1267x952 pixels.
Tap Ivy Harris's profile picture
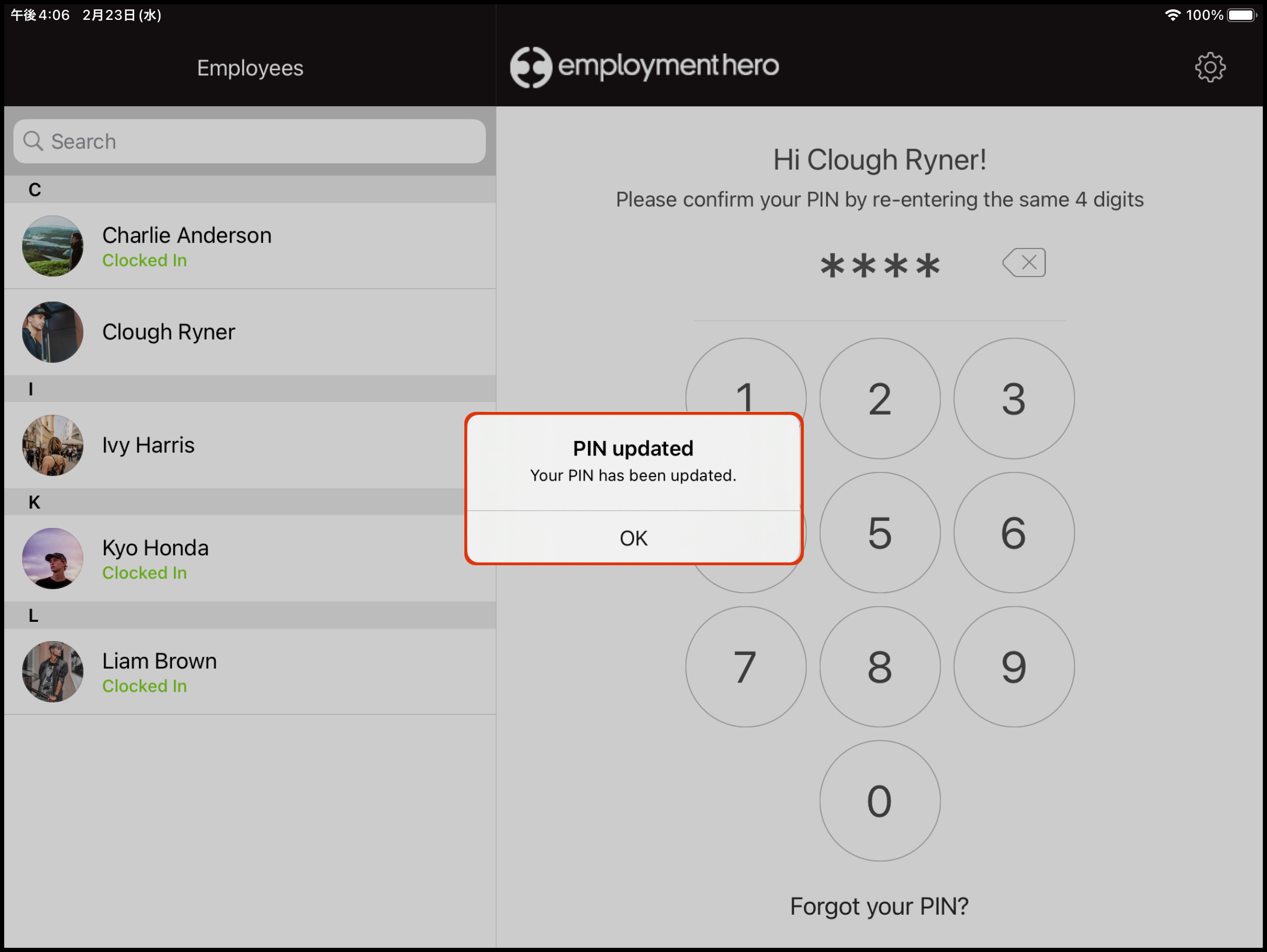tap(52, 445)
